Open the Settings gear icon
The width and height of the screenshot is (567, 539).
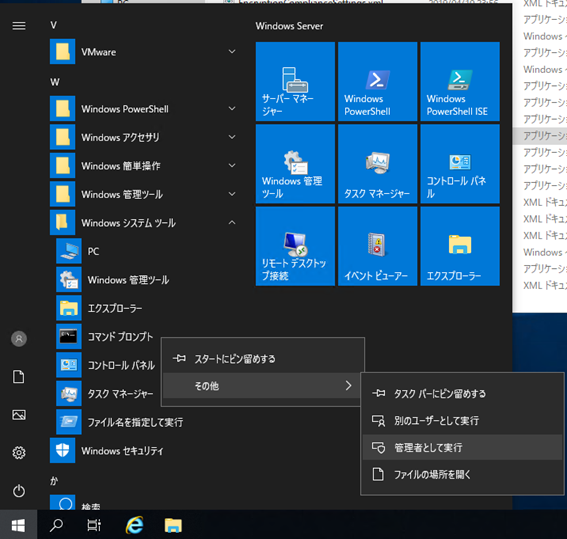point(19,453)
